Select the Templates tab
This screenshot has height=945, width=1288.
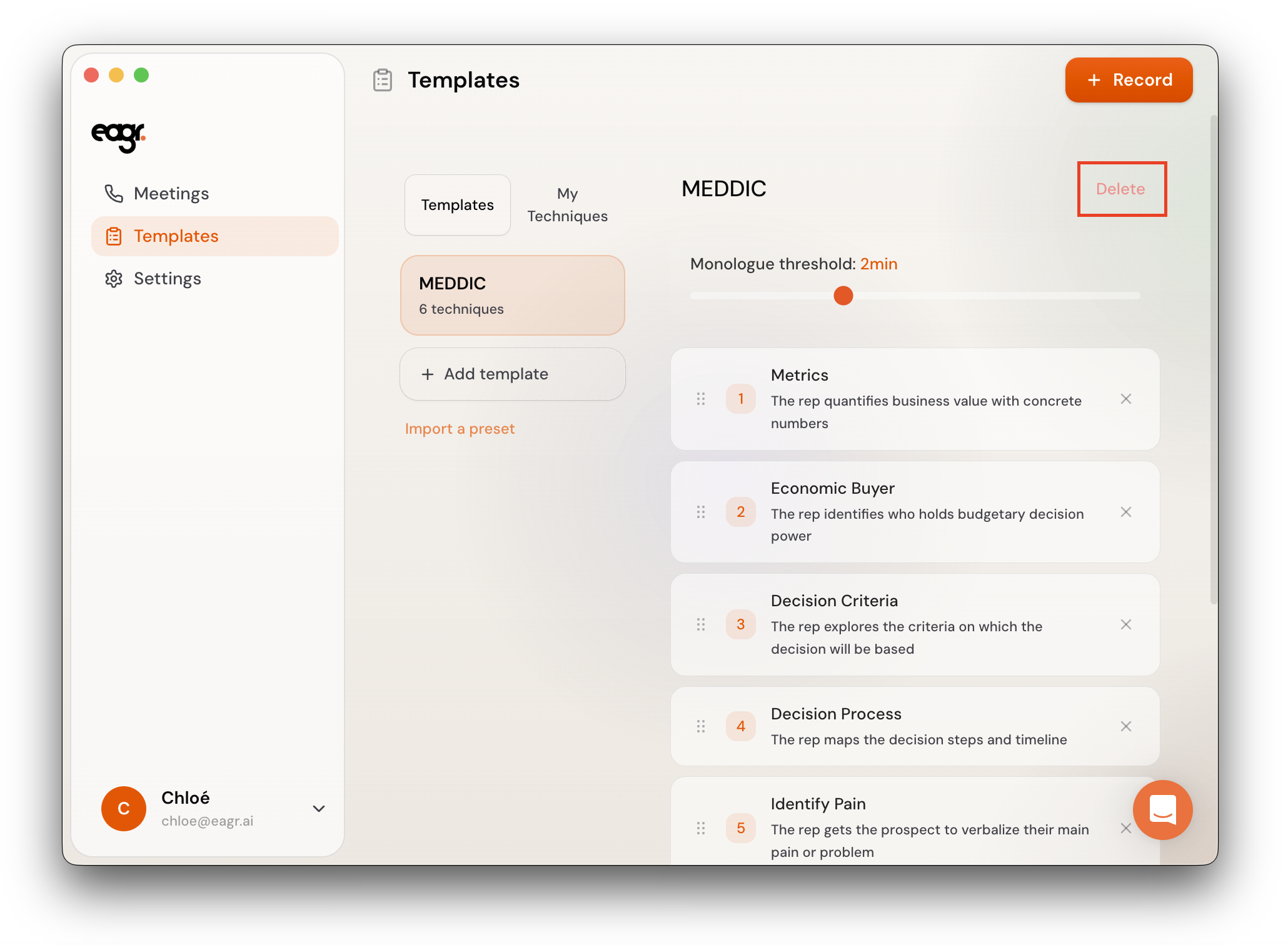(457, 205)
